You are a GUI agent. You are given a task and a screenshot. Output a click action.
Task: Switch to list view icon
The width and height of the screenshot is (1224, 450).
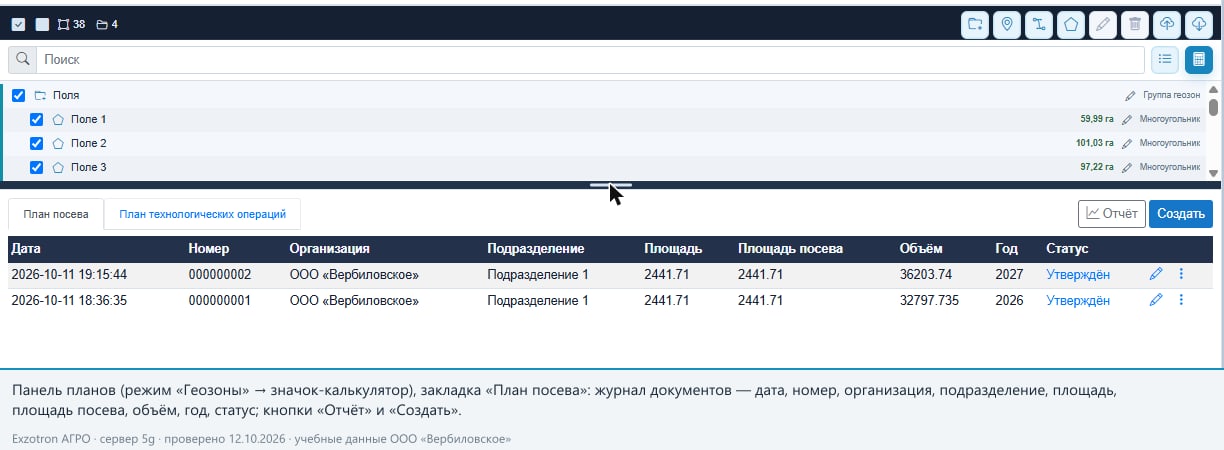1165,60
